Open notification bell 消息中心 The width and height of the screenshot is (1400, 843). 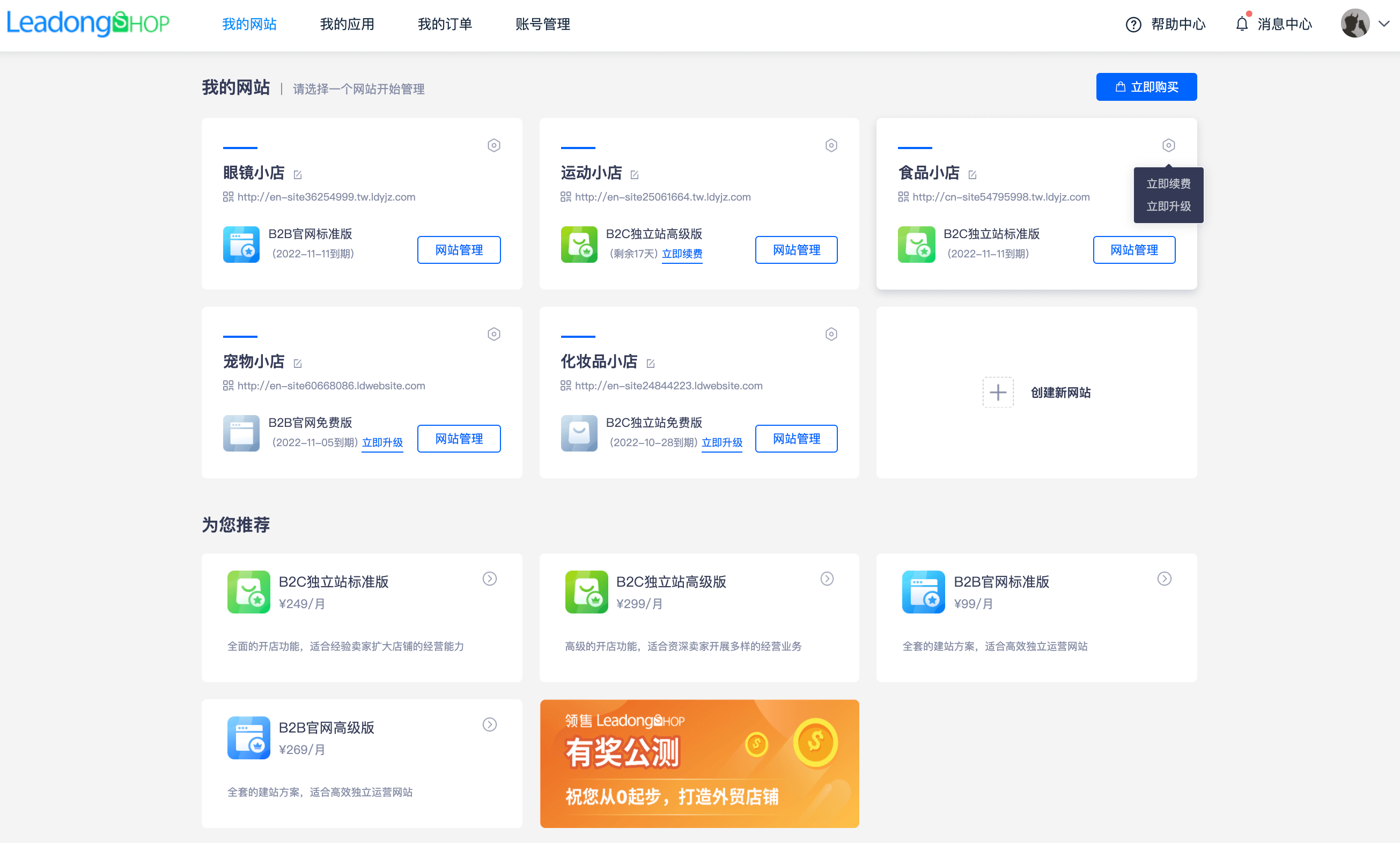[1242, 24]
